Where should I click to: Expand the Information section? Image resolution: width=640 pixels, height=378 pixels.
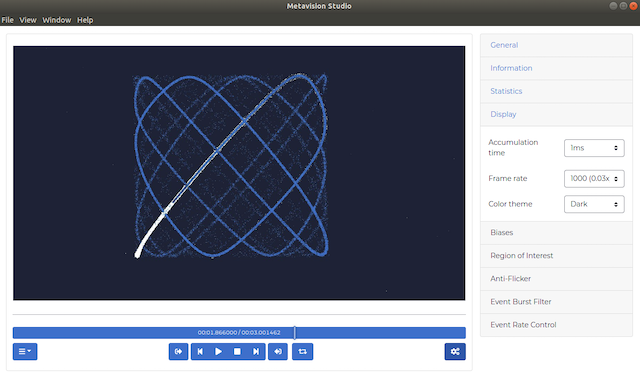(x=556, y=68)
